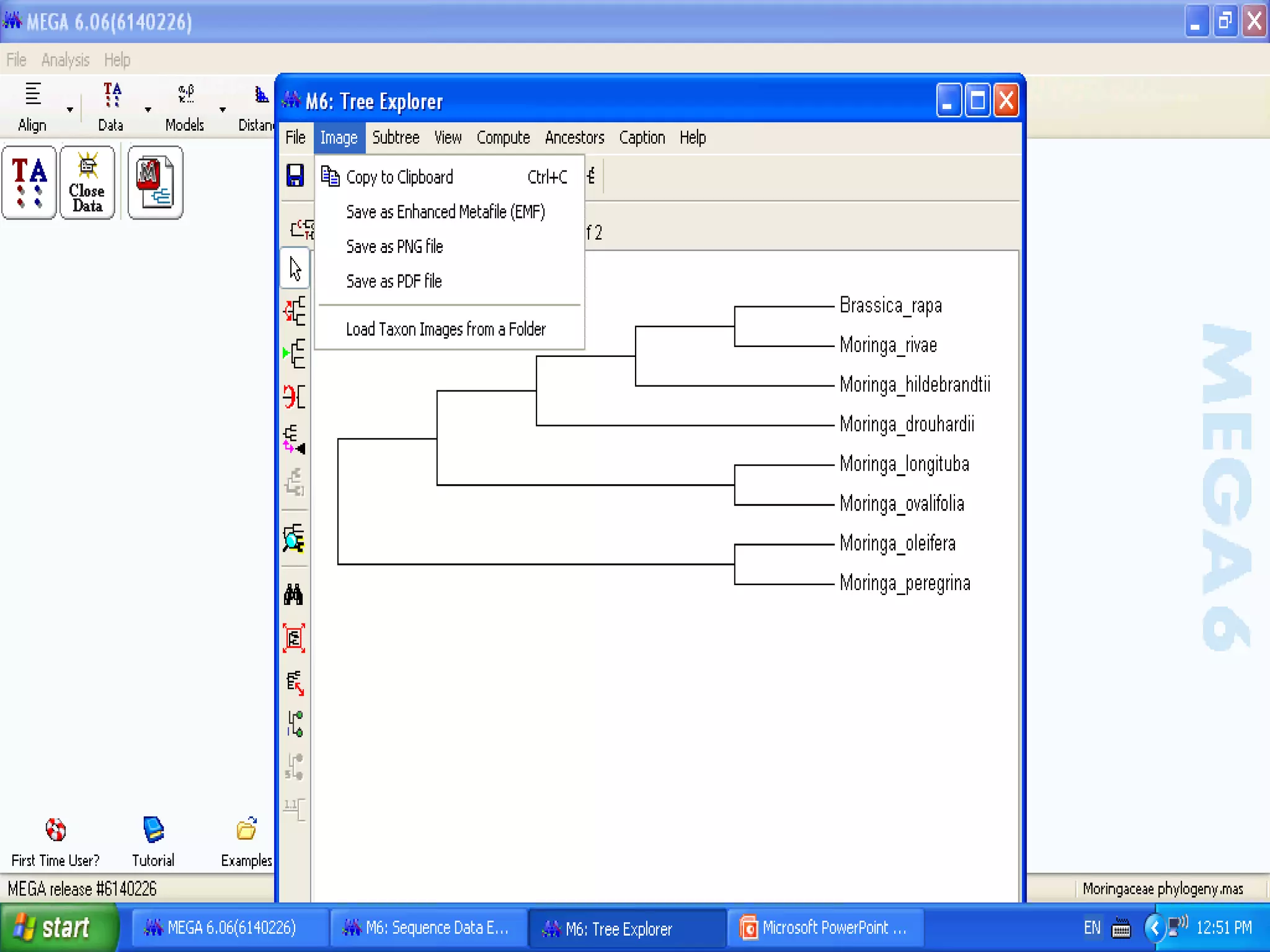Choose Copy to Clipboard menu entry
1270x952 pixels.
(450, 177)
